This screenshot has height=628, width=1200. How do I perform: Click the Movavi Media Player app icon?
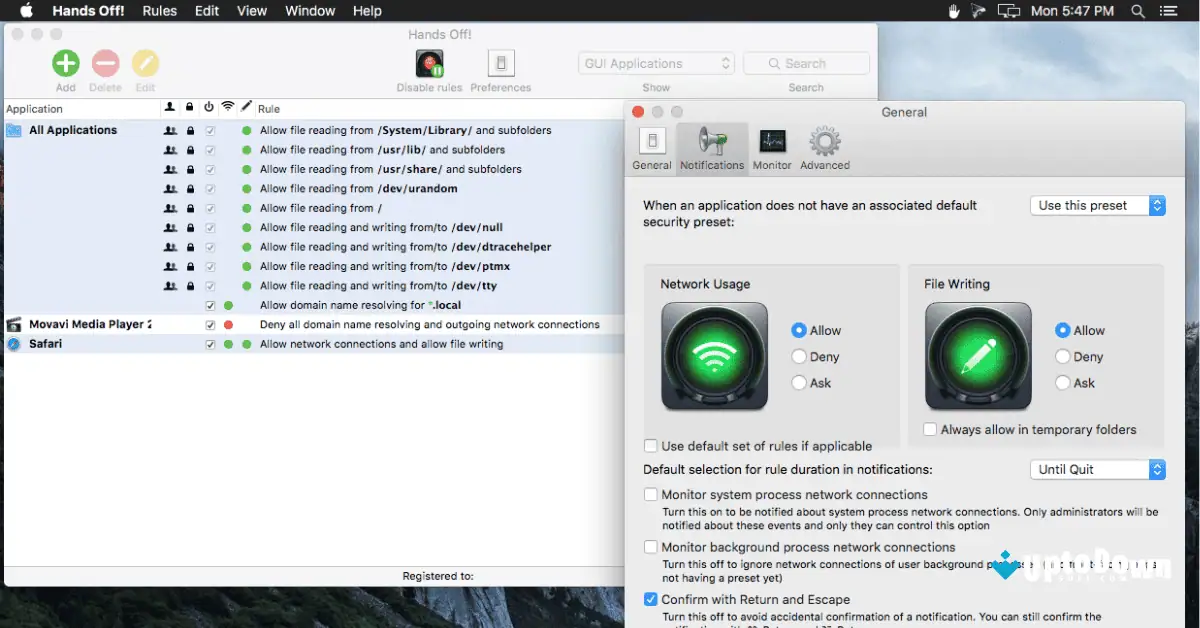point(12,323)
